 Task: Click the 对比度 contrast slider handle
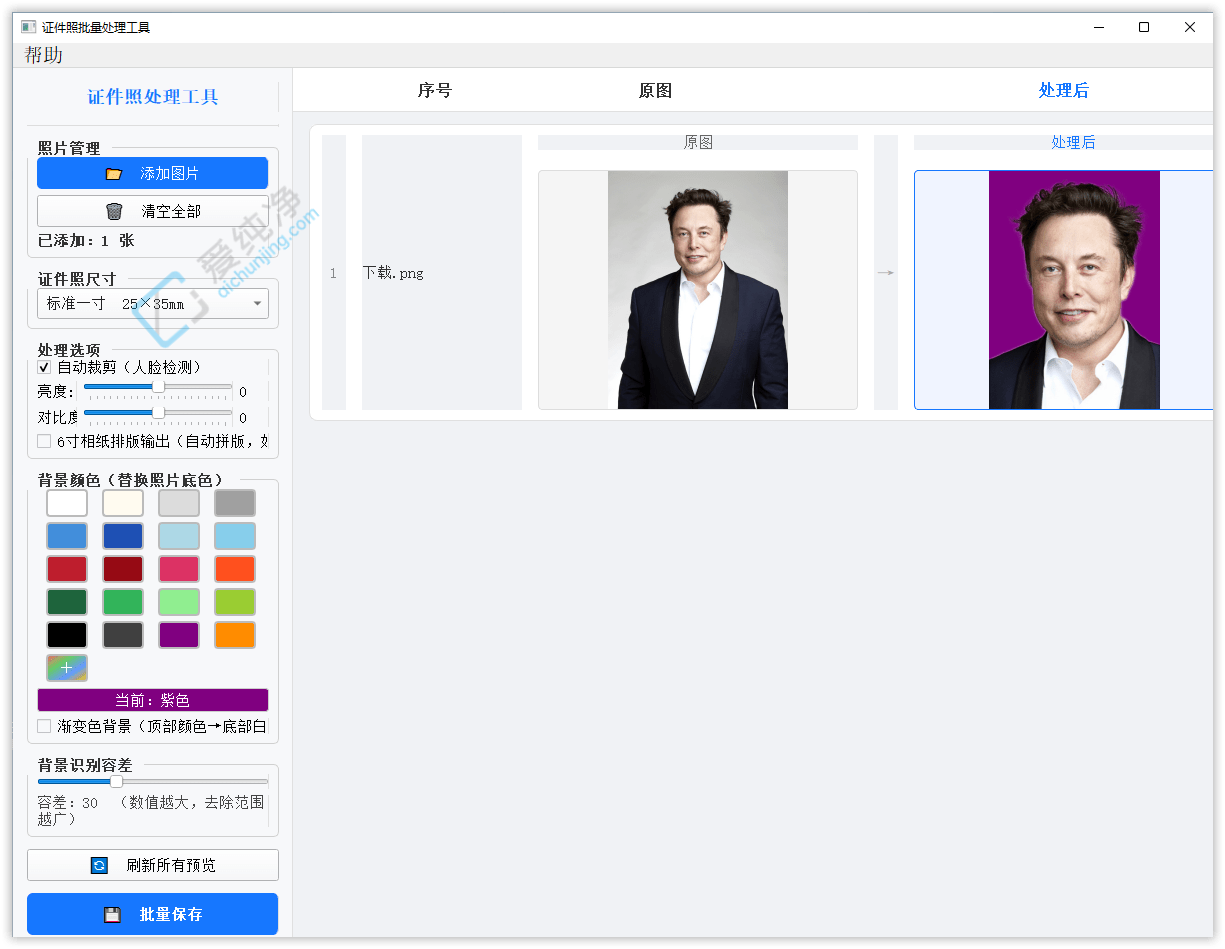pos(158,412)
